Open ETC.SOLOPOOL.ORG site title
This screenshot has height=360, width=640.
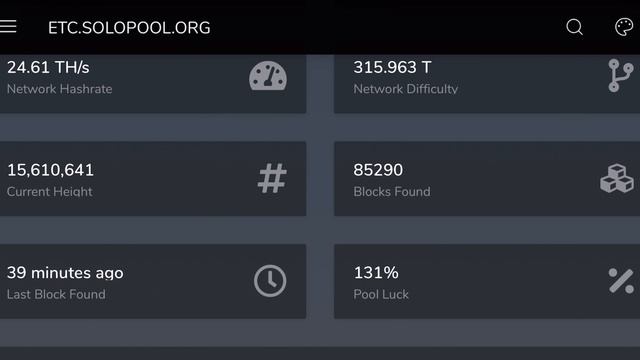coord(129,28)
